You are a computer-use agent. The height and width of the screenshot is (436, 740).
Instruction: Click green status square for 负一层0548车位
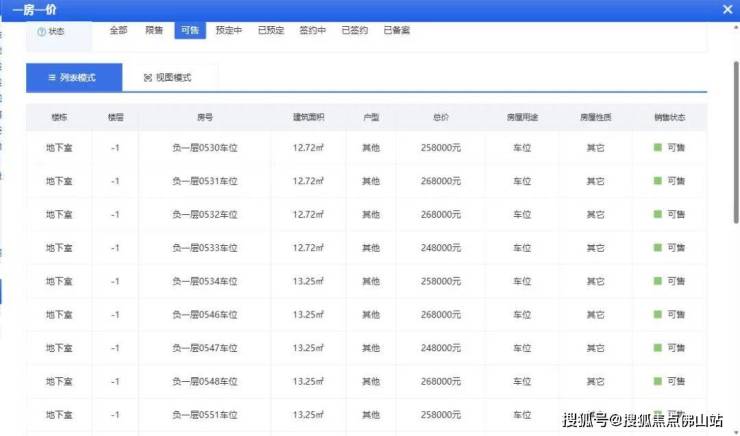point(657,382)
